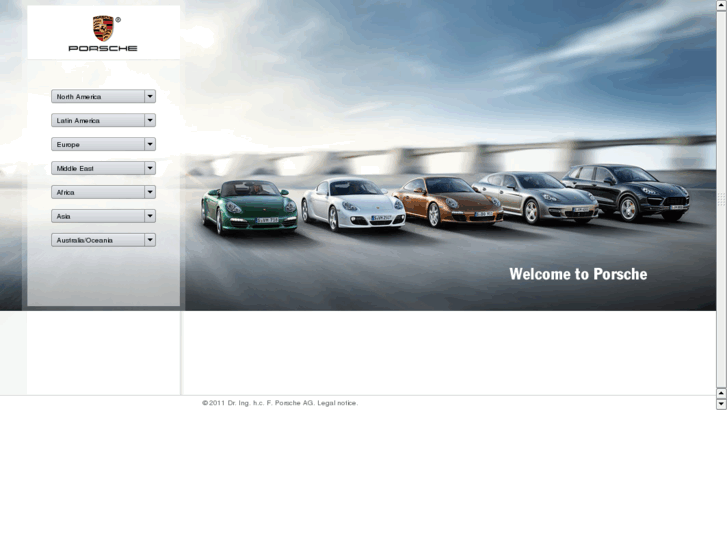Click the lower scrollbar up arrow
This screenshot has width=727, height=545.
coord(721,393)
